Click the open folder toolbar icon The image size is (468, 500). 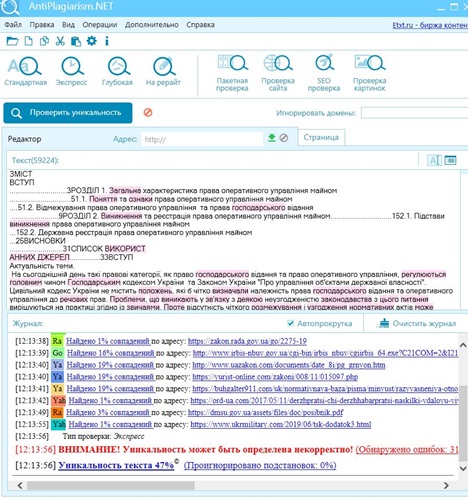tap(12, 41)
